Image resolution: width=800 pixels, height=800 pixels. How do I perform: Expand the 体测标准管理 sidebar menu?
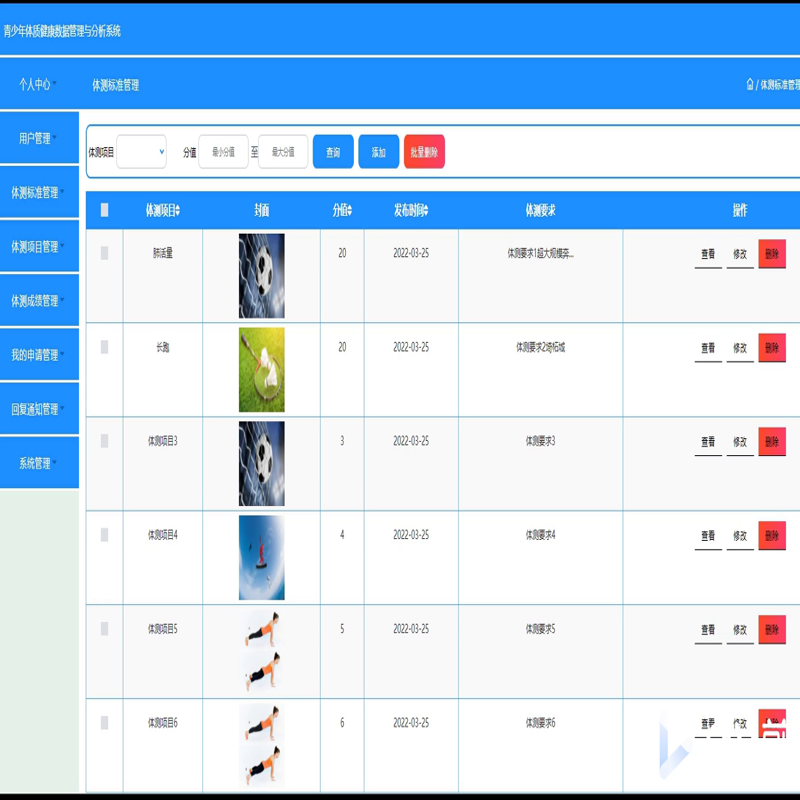click(x=39, y=192)
